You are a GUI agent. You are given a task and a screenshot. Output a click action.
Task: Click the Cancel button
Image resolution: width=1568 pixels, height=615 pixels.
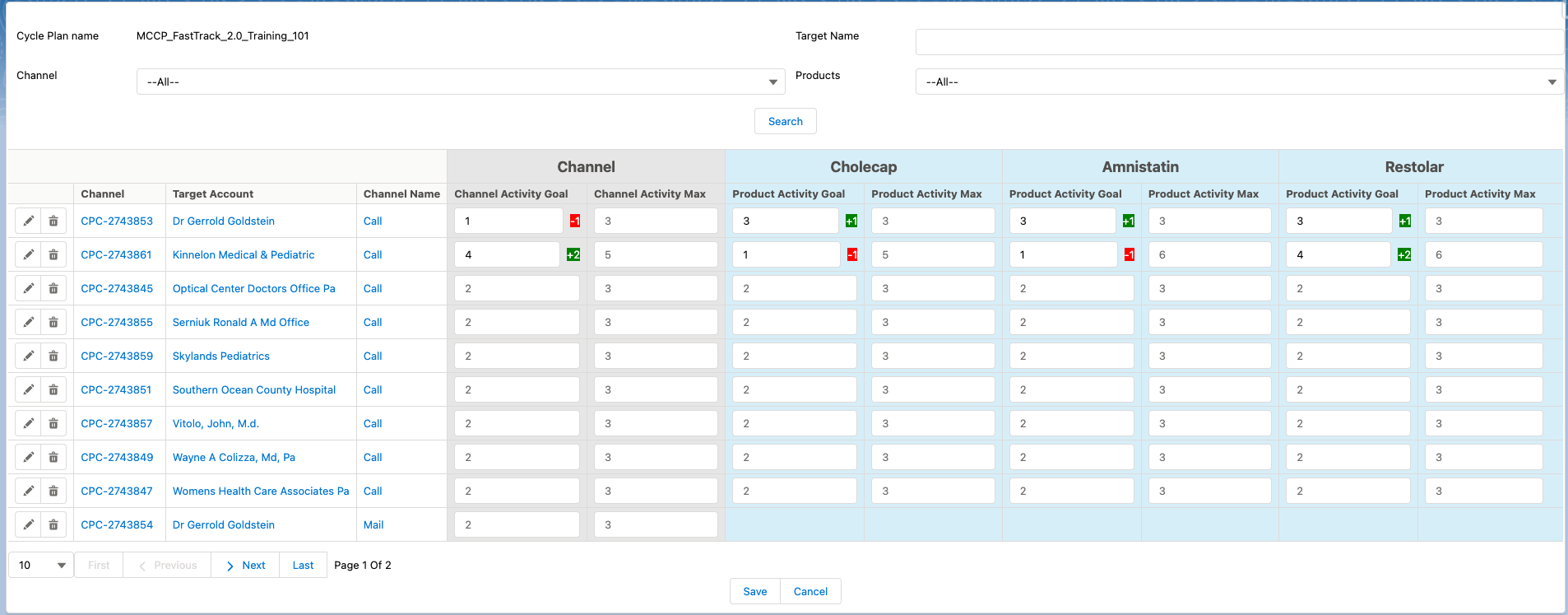[x=810, y=591]
